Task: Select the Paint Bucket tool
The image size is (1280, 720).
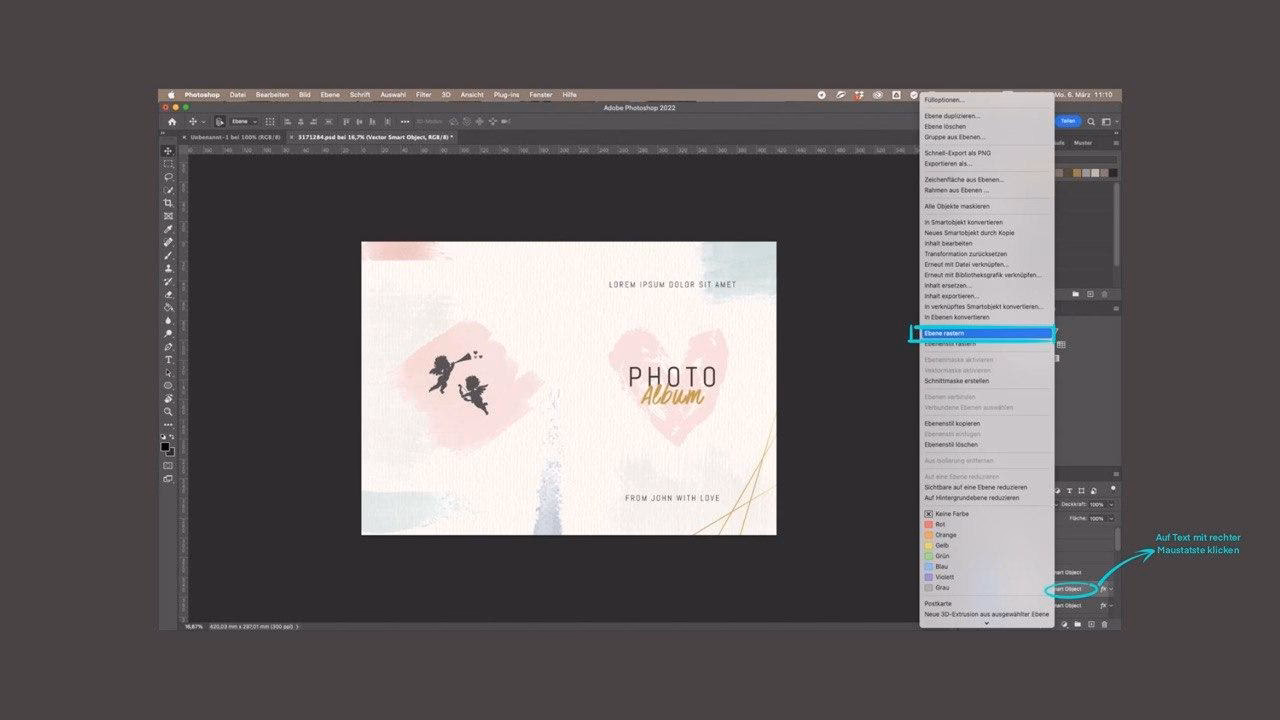Action: pyautogui.click(x=168, y=307)
